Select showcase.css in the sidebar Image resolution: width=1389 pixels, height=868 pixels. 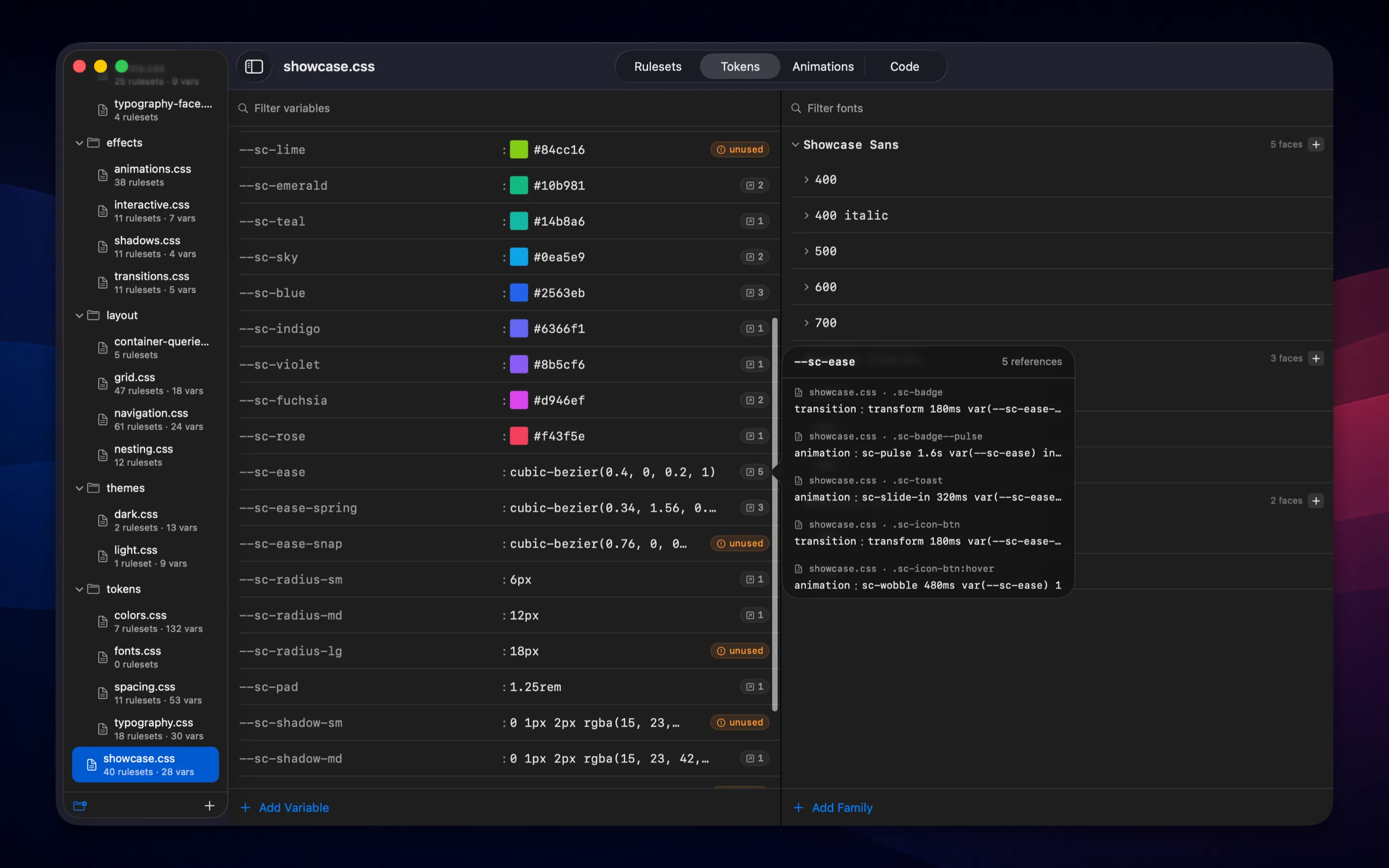146,765
